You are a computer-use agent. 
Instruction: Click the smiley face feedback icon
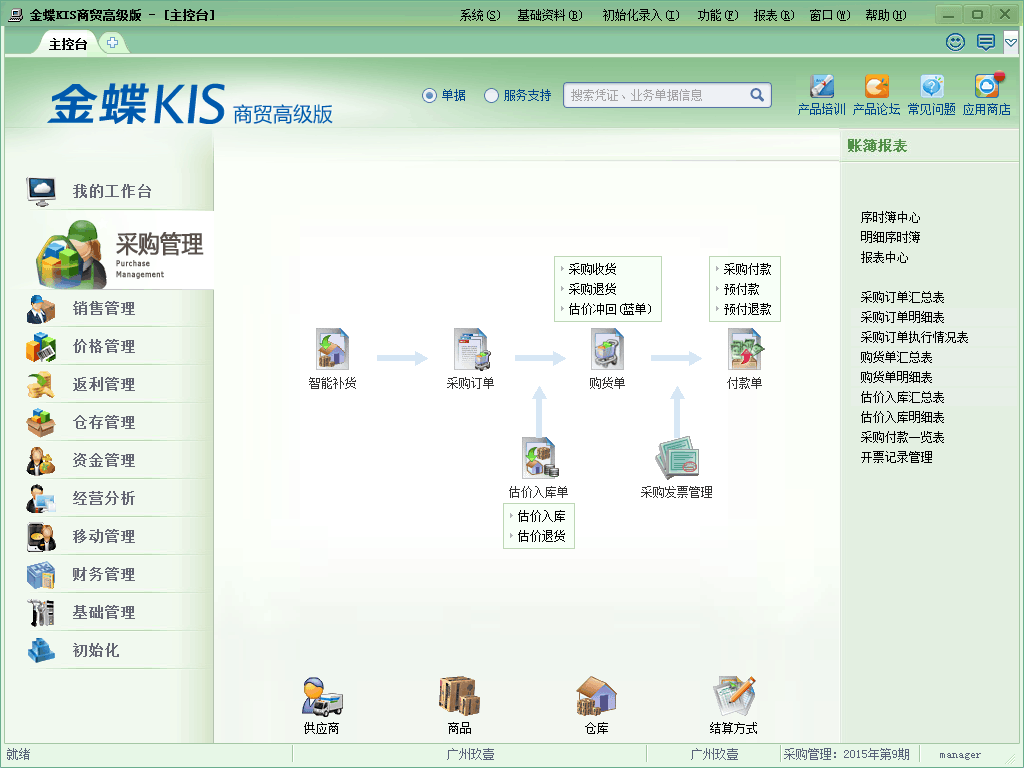(955, 42)
